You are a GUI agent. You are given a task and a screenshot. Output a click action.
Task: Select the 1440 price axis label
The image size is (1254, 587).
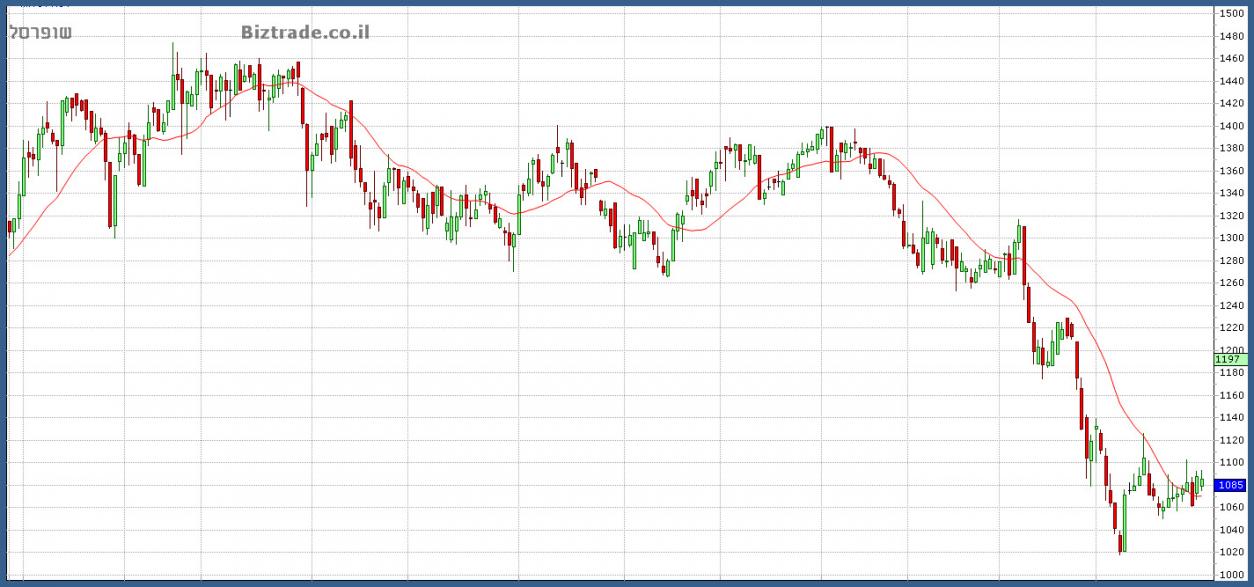click(x=1230, y=81)
